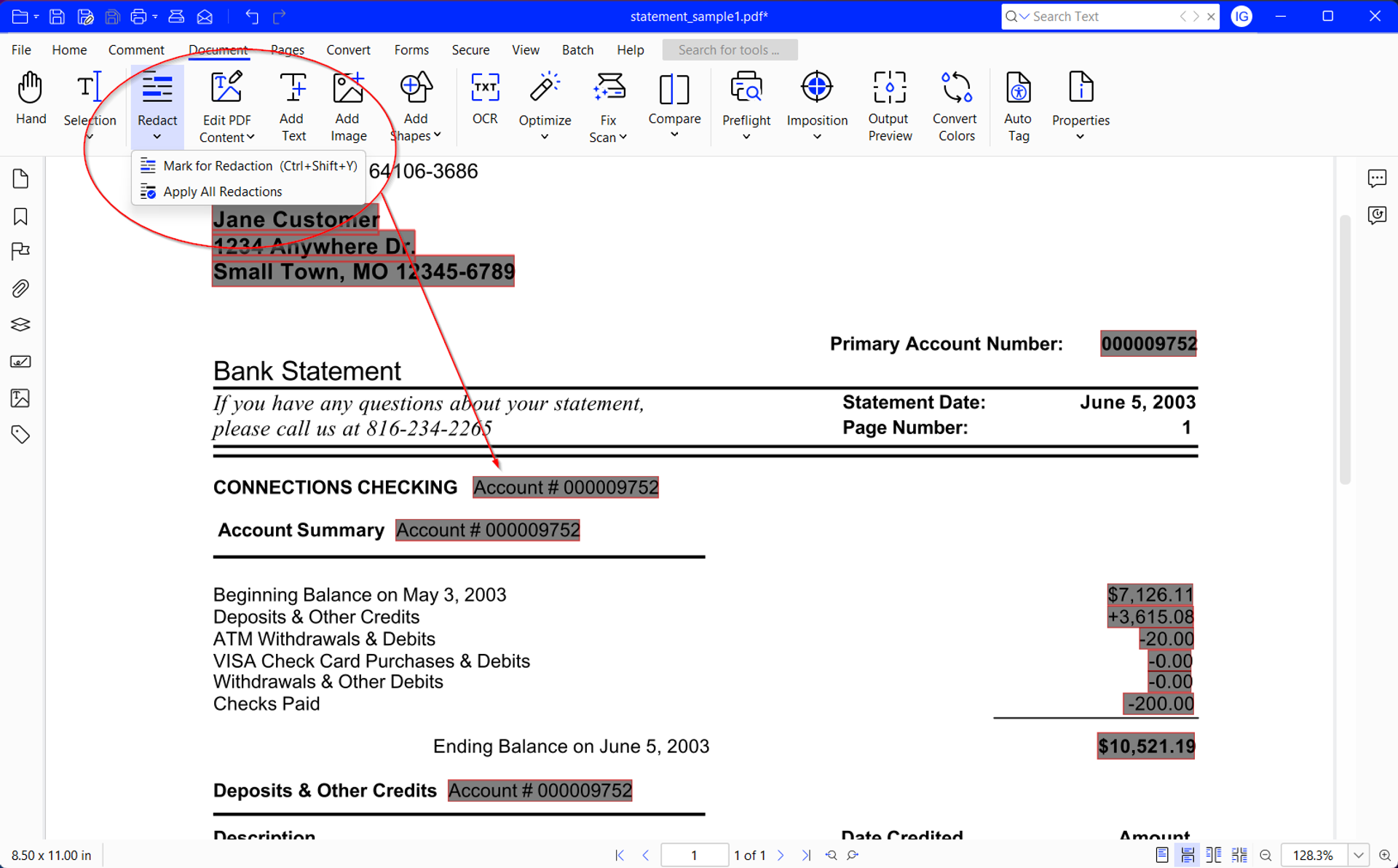
Task: Click the Imposition icon
Action: click(816, 89)
